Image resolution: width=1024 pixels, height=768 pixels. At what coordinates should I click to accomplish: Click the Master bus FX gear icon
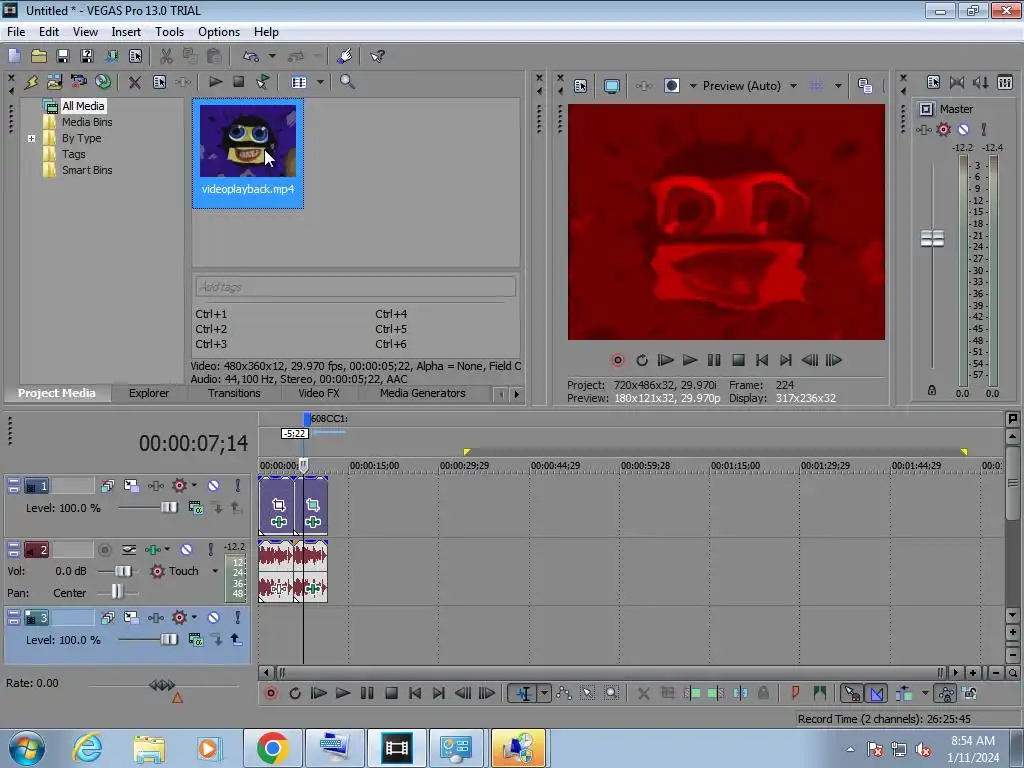(x=944, y=129)
